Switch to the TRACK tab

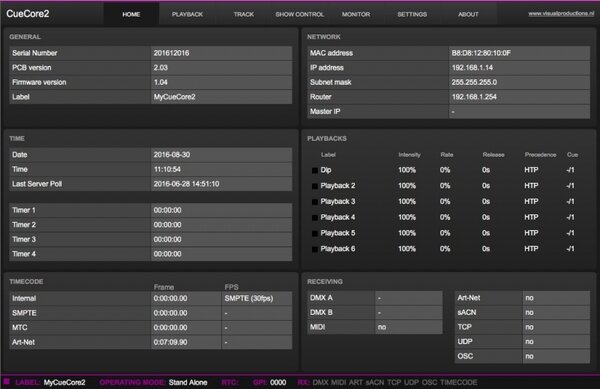[x=244, y=14]
